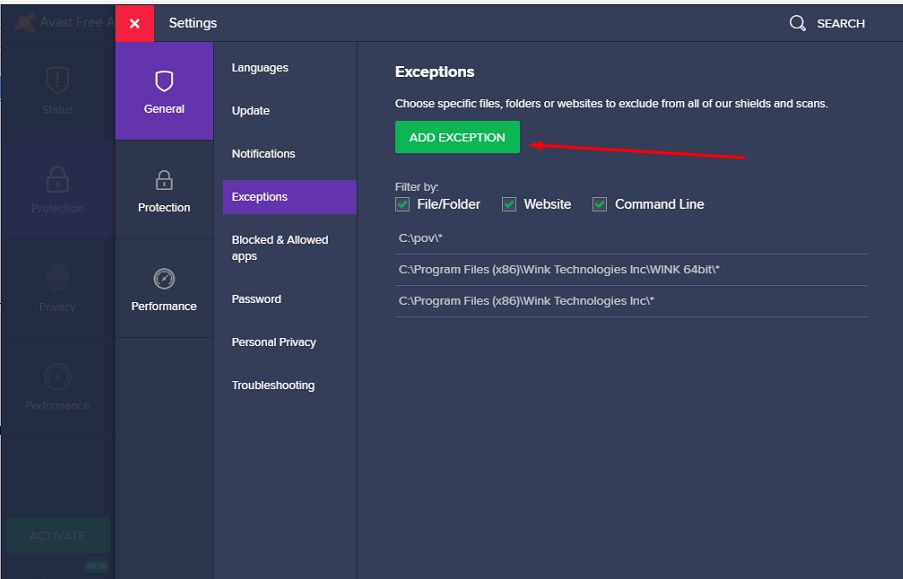Disable the Command Line filter checkbox
903x579 pixels.
coord(600,204)
